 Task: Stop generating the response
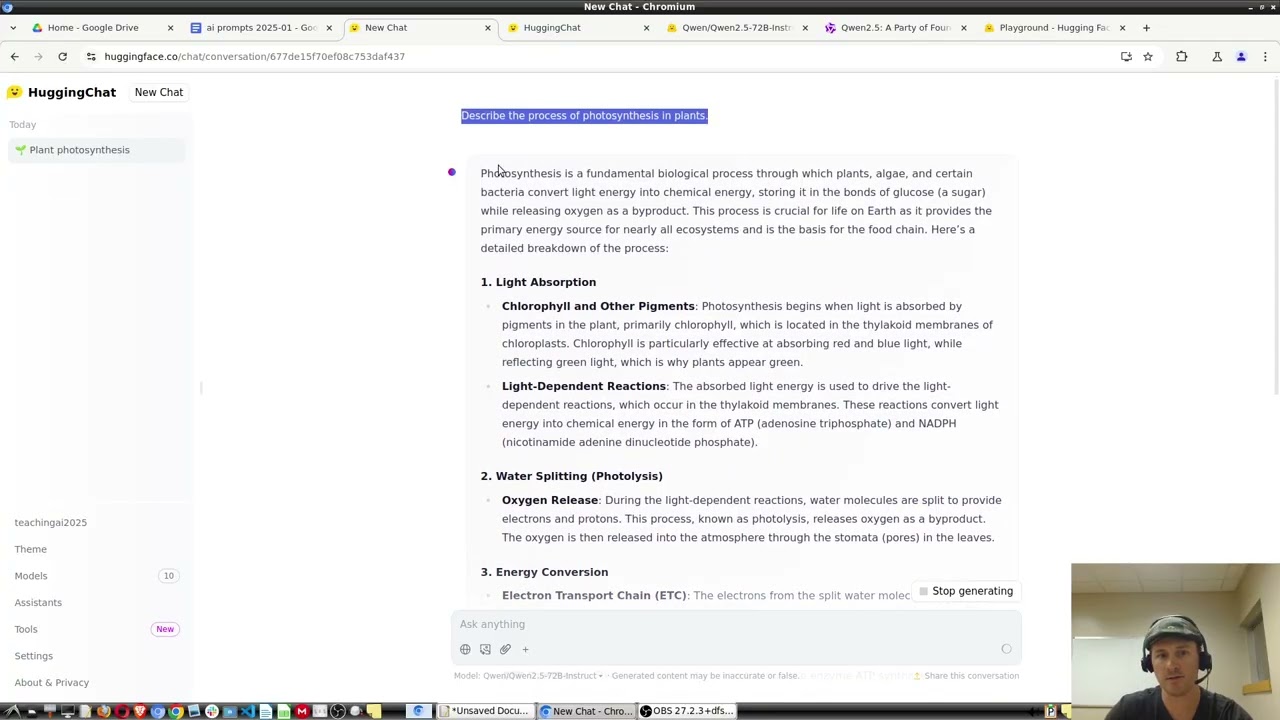[966, 591]
